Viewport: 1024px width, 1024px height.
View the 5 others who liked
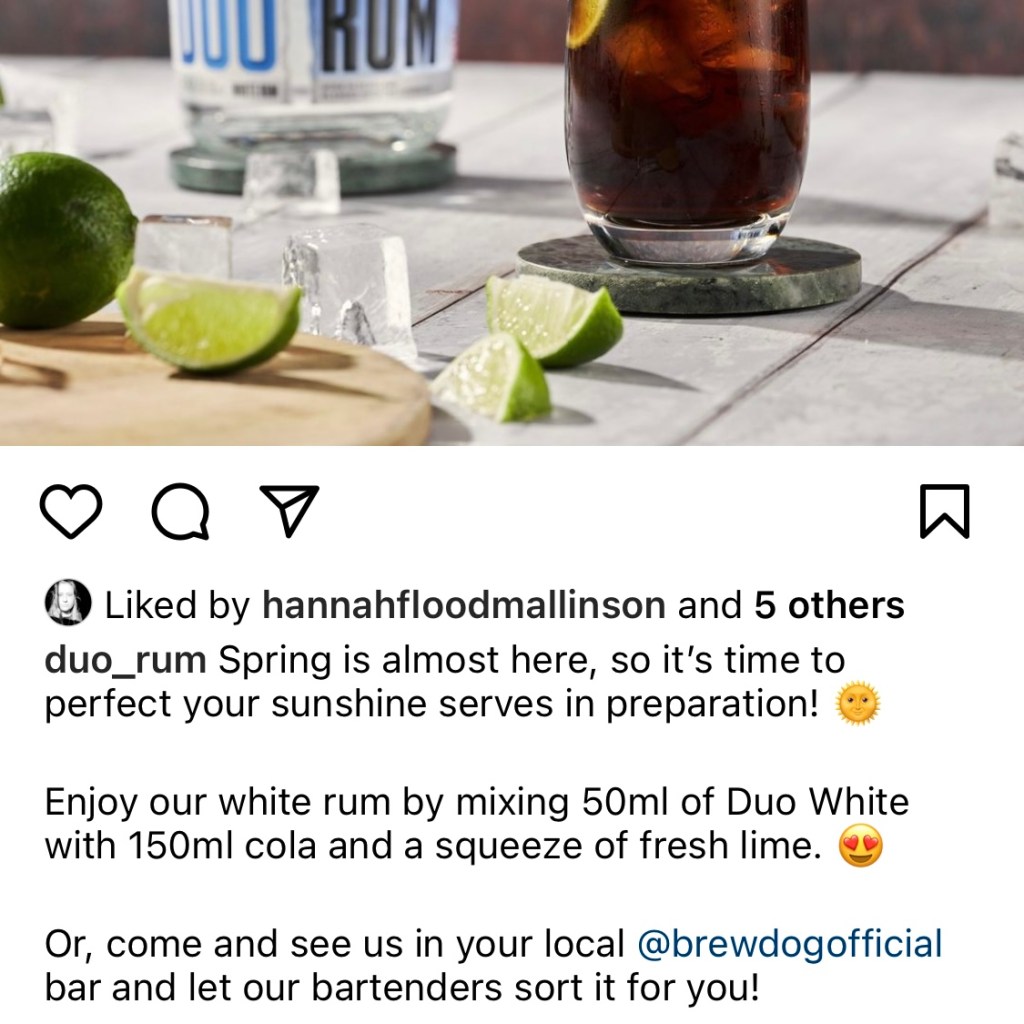[x=829, y=605]
